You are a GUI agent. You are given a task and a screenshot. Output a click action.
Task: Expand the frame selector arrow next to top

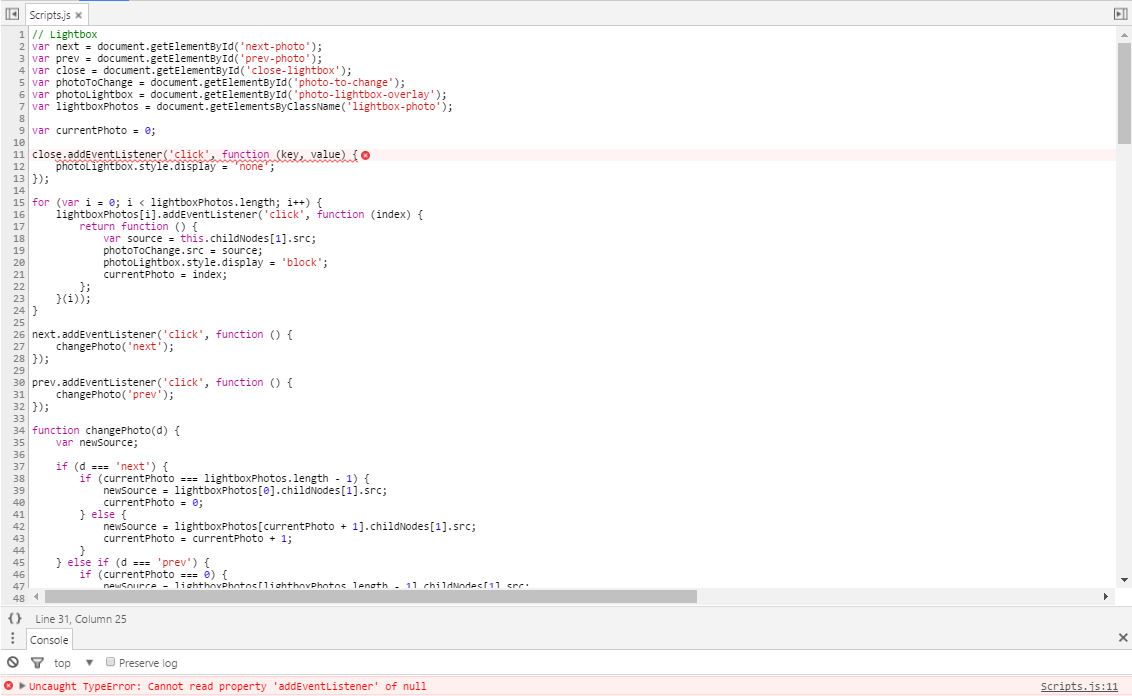click(x=89, y=662)
